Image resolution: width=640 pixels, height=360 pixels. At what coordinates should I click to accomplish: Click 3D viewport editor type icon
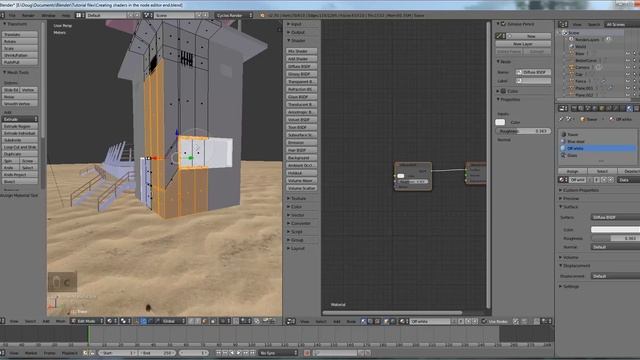click(x=3, y=321)
